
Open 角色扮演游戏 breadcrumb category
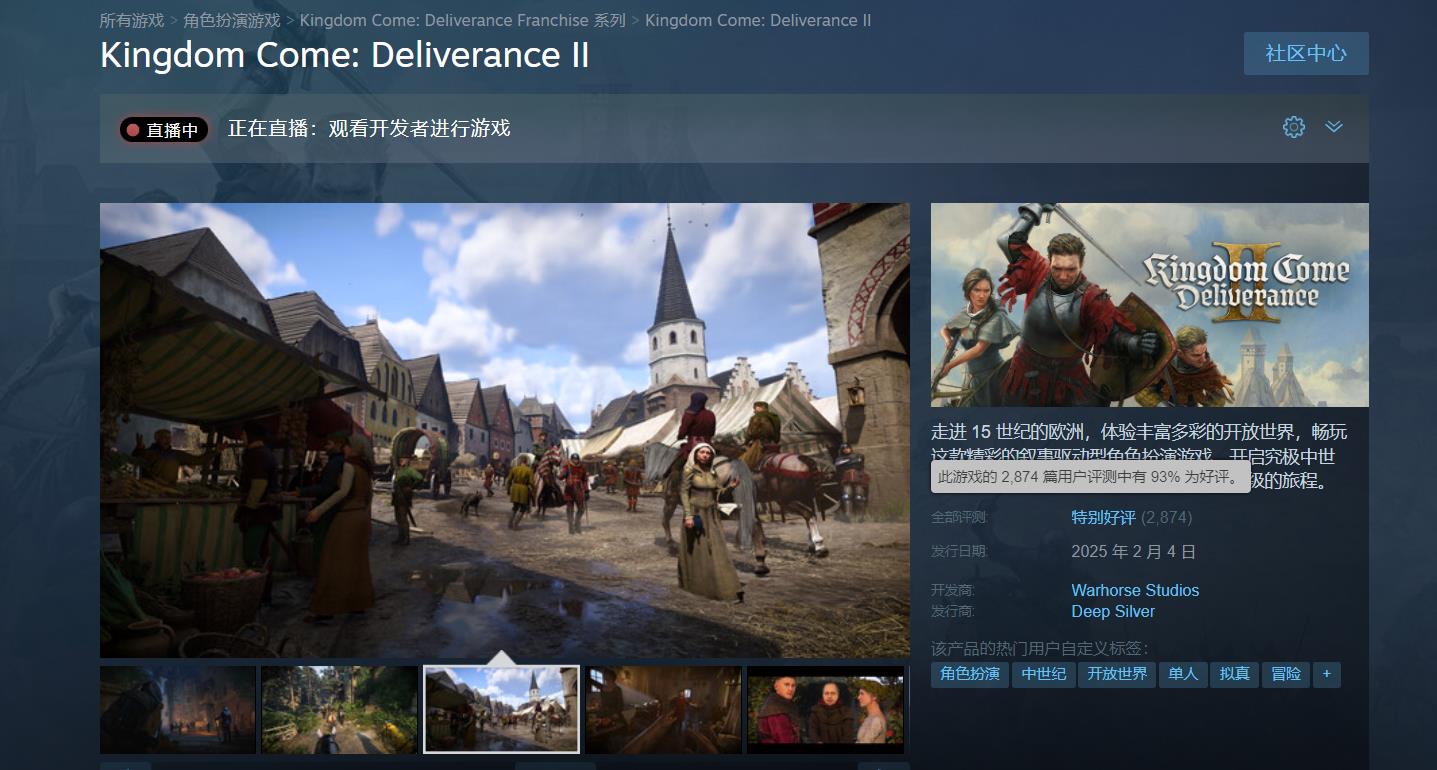[232, 20]
